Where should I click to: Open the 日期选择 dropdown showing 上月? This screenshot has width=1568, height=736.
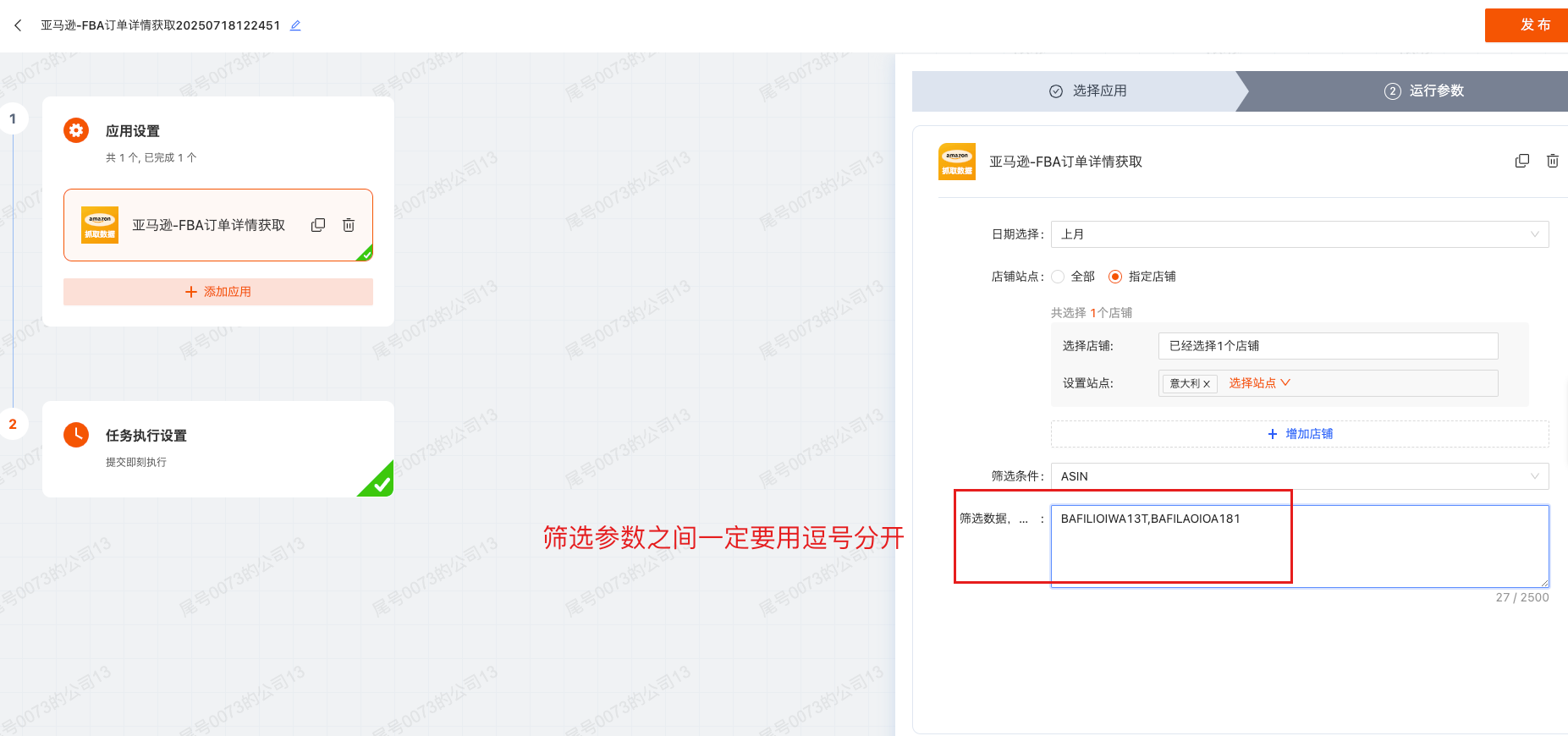[x=1300, y=234]
